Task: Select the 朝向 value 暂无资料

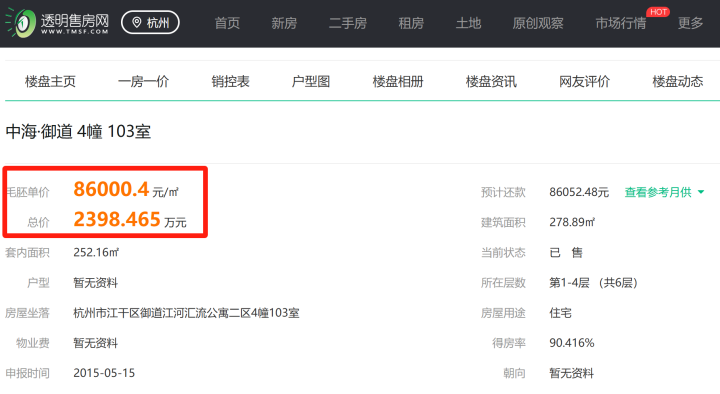Action: coord(572,373)
